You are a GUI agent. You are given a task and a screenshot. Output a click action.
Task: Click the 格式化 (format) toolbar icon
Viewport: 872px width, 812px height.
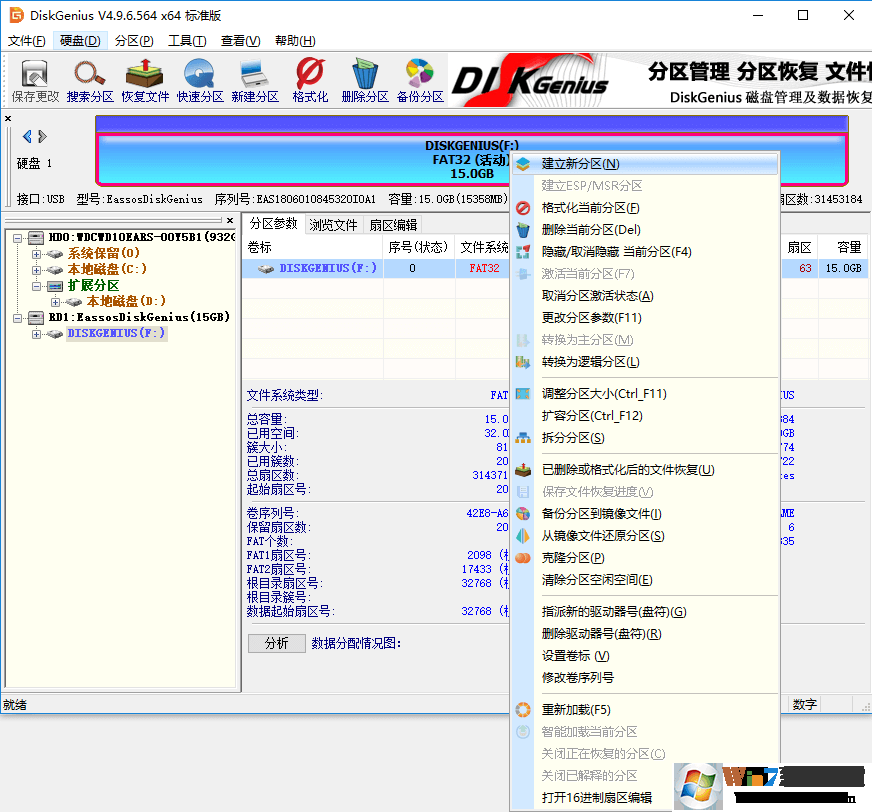[310, 80]
